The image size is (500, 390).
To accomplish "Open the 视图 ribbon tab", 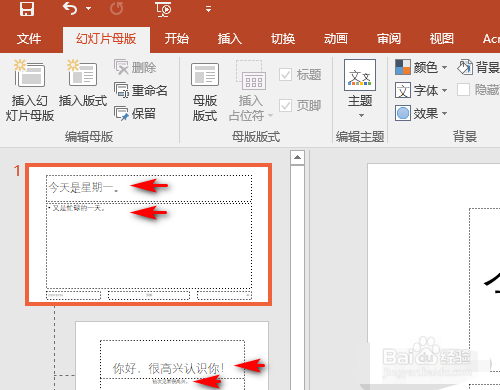I will click(x=442, y=39).
